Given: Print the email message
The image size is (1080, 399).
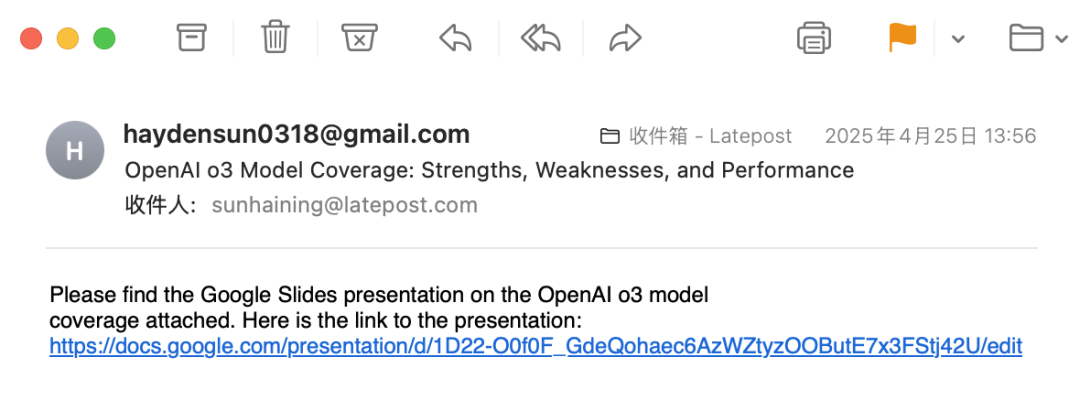Looking at the screenshot, I should pyautogui.click(x=813, y=37).
